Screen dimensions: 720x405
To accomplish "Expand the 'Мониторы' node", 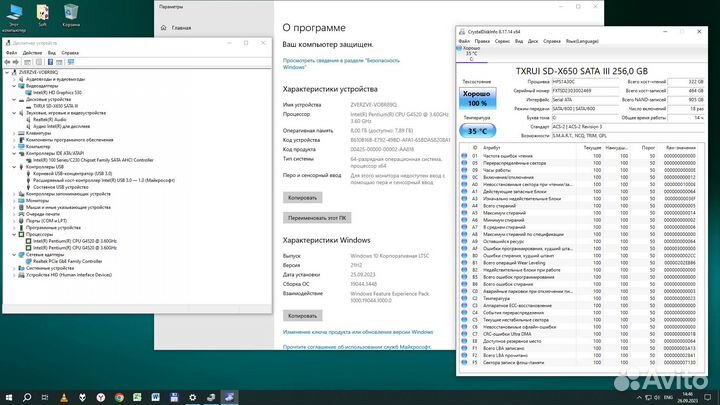I will [14, 201].
